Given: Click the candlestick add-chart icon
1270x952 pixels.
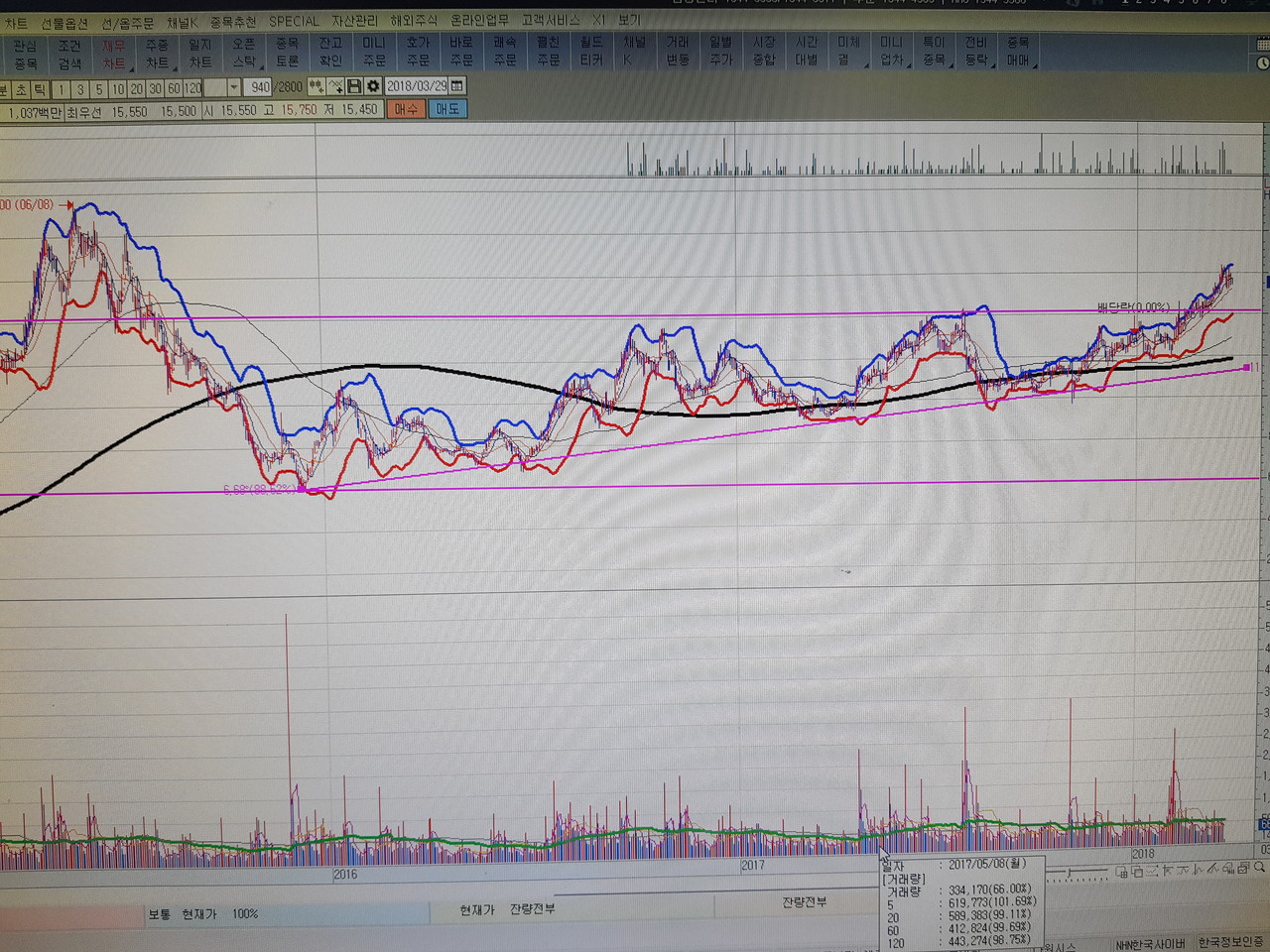Looking at the screenshot, I should (317, 87).
